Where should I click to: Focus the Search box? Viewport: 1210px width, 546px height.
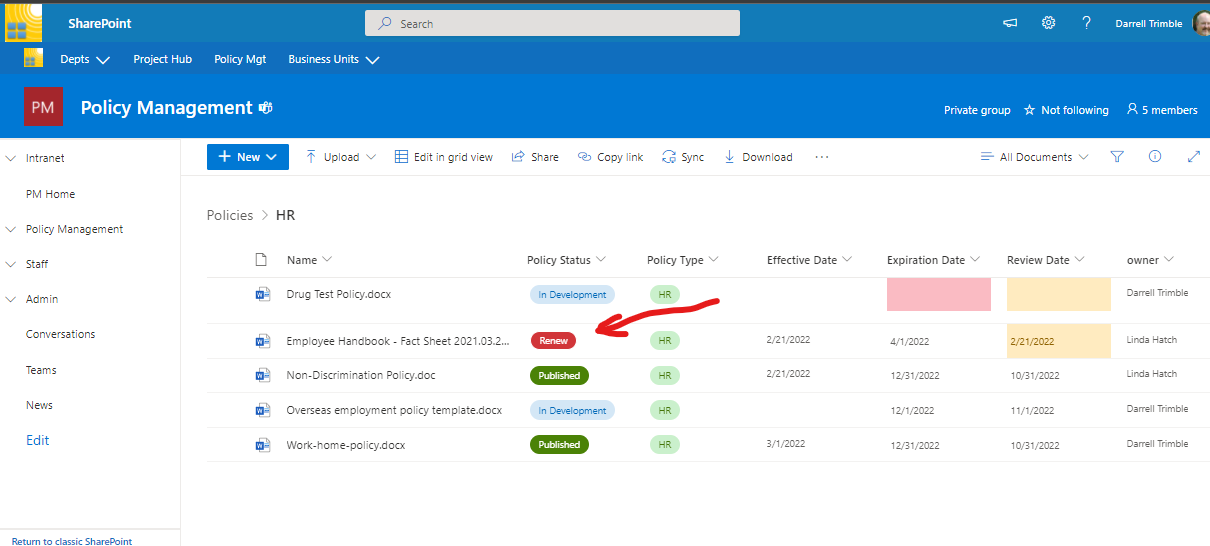click(x=552, y=23)
